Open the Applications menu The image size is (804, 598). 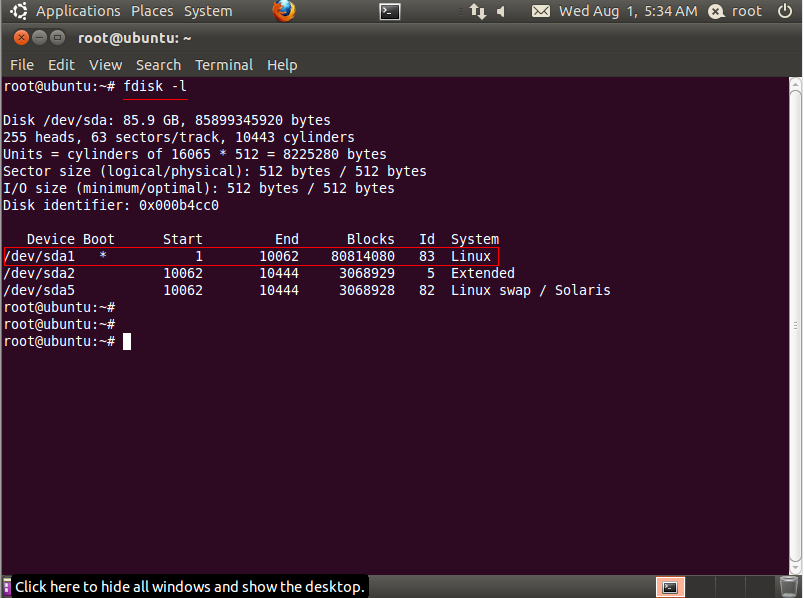click(x=78, y=11)
